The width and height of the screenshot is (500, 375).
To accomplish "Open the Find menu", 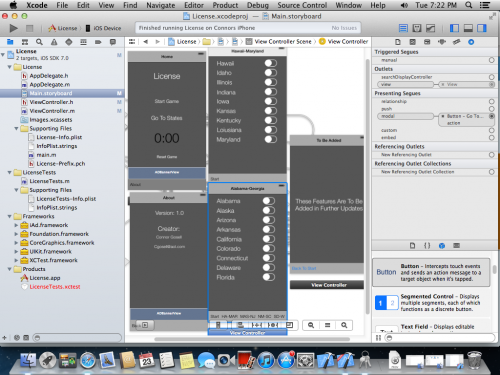I will click(130, 5).
